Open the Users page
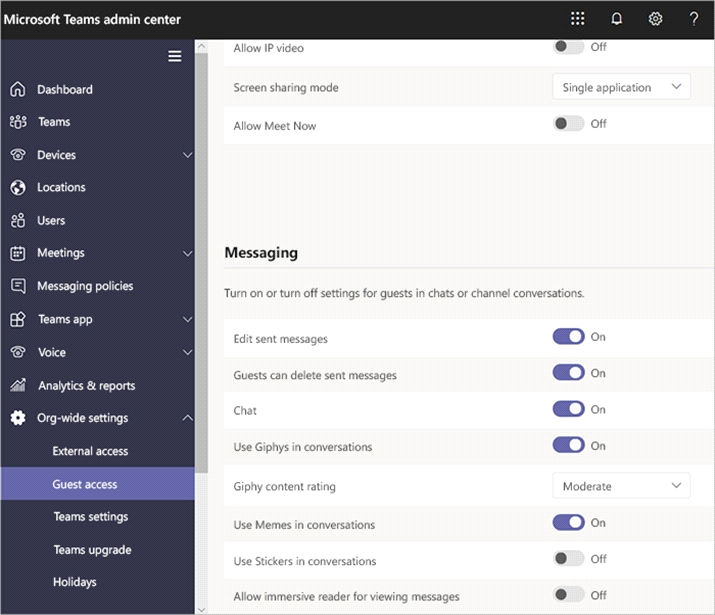Image resolution: width=715 pixels, height=615 pixels. [x=51, y=220]
